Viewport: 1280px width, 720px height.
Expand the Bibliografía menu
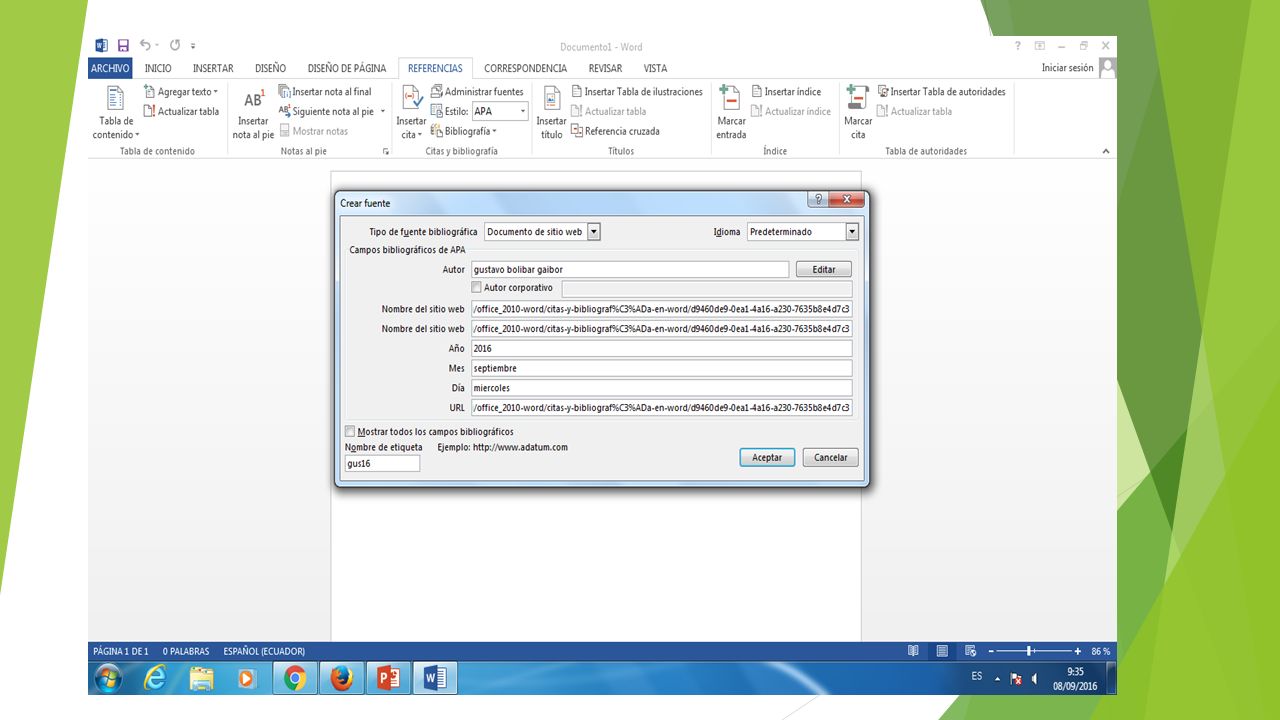[x=464, y=131]
